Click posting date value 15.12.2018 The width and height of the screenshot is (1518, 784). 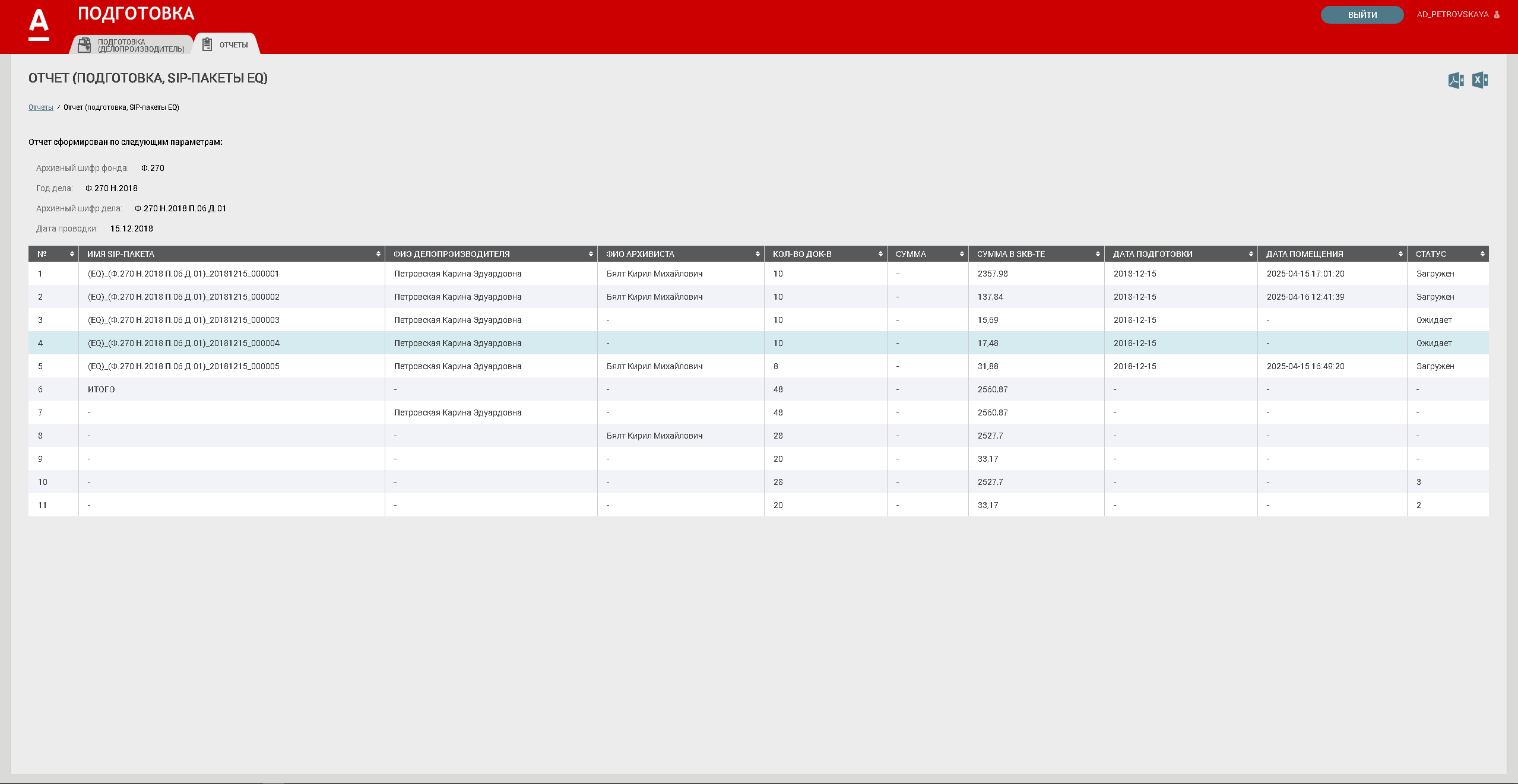[x=132, y=228]
